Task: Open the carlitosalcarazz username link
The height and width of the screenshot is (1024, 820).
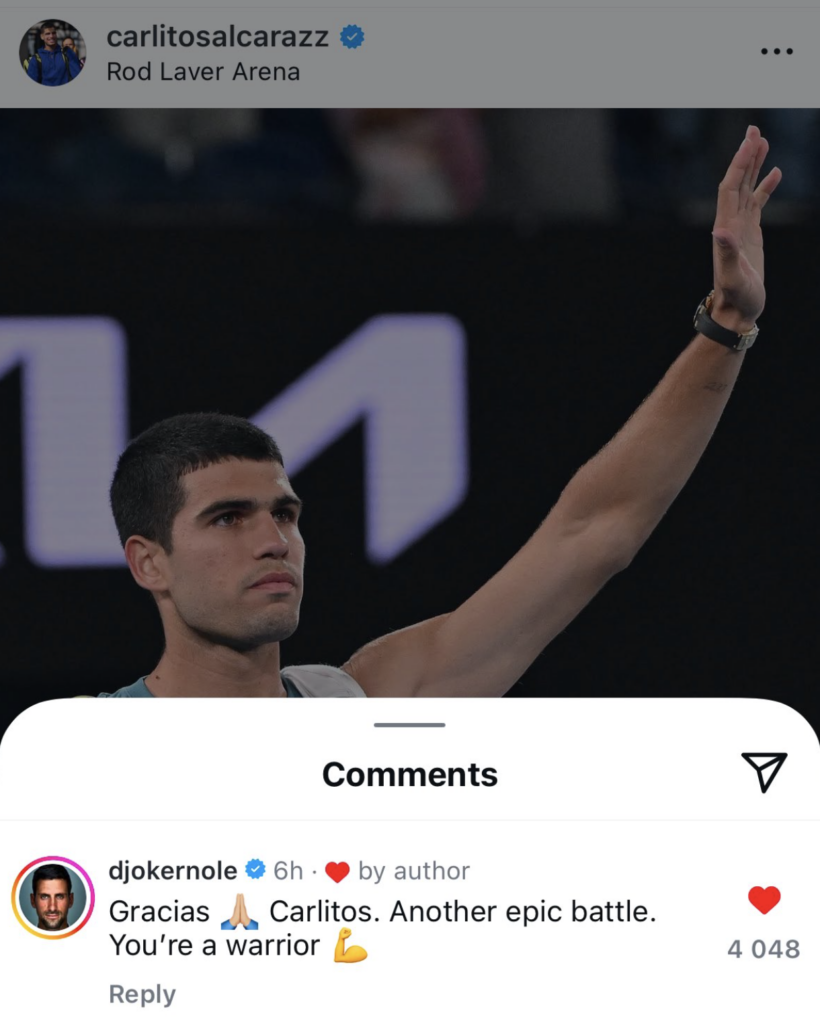Action: [x=217, y=37]
